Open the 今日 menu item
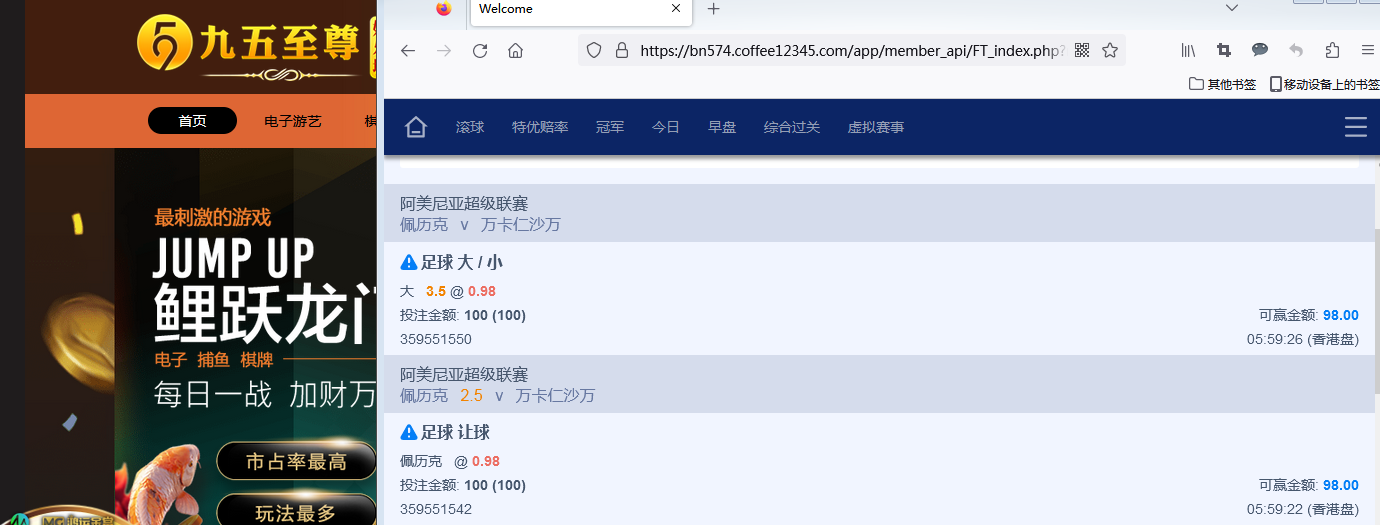 666,127
